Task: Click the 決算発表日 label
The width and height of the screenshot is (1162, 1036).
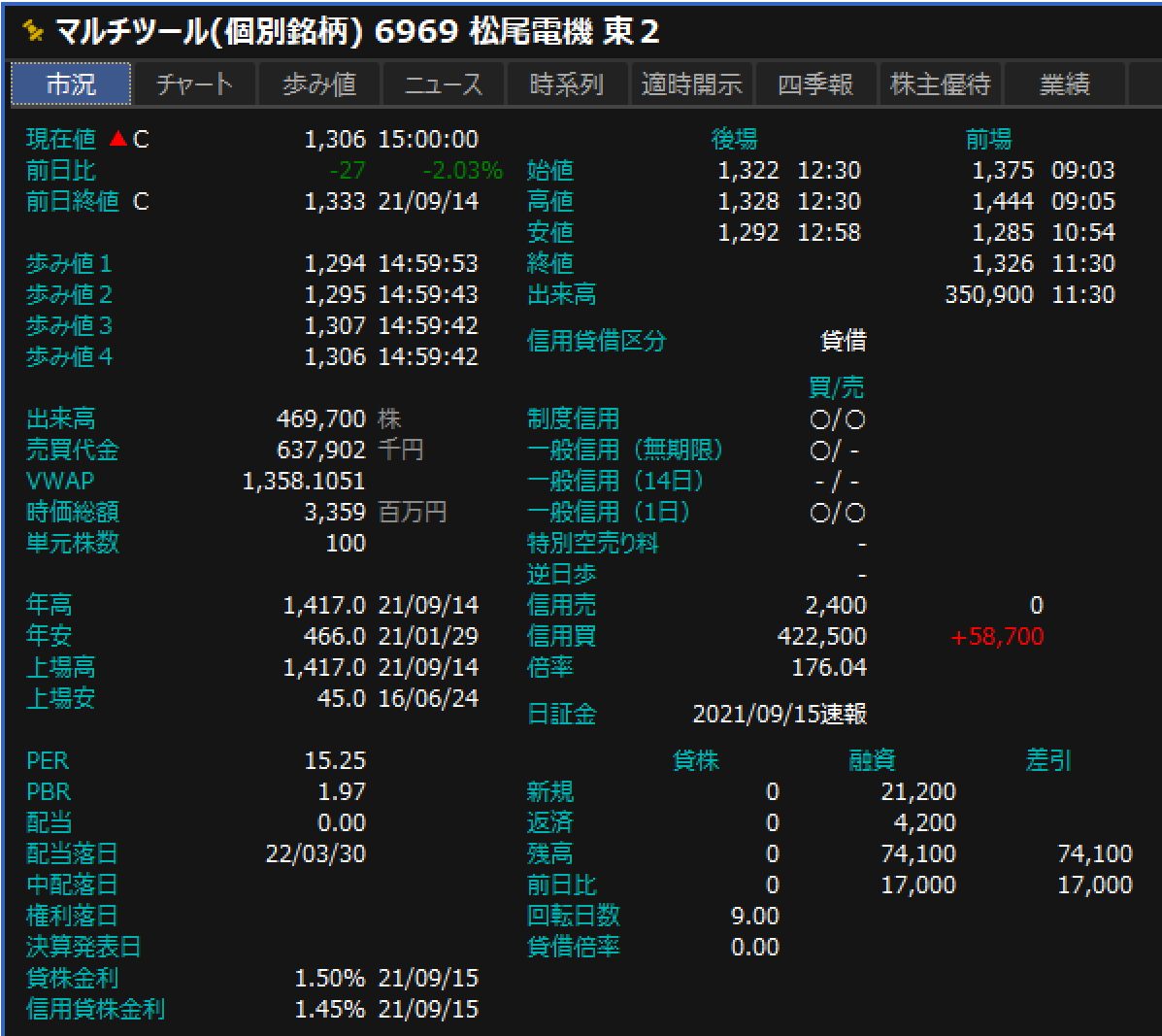Action: tap(83, 947)
